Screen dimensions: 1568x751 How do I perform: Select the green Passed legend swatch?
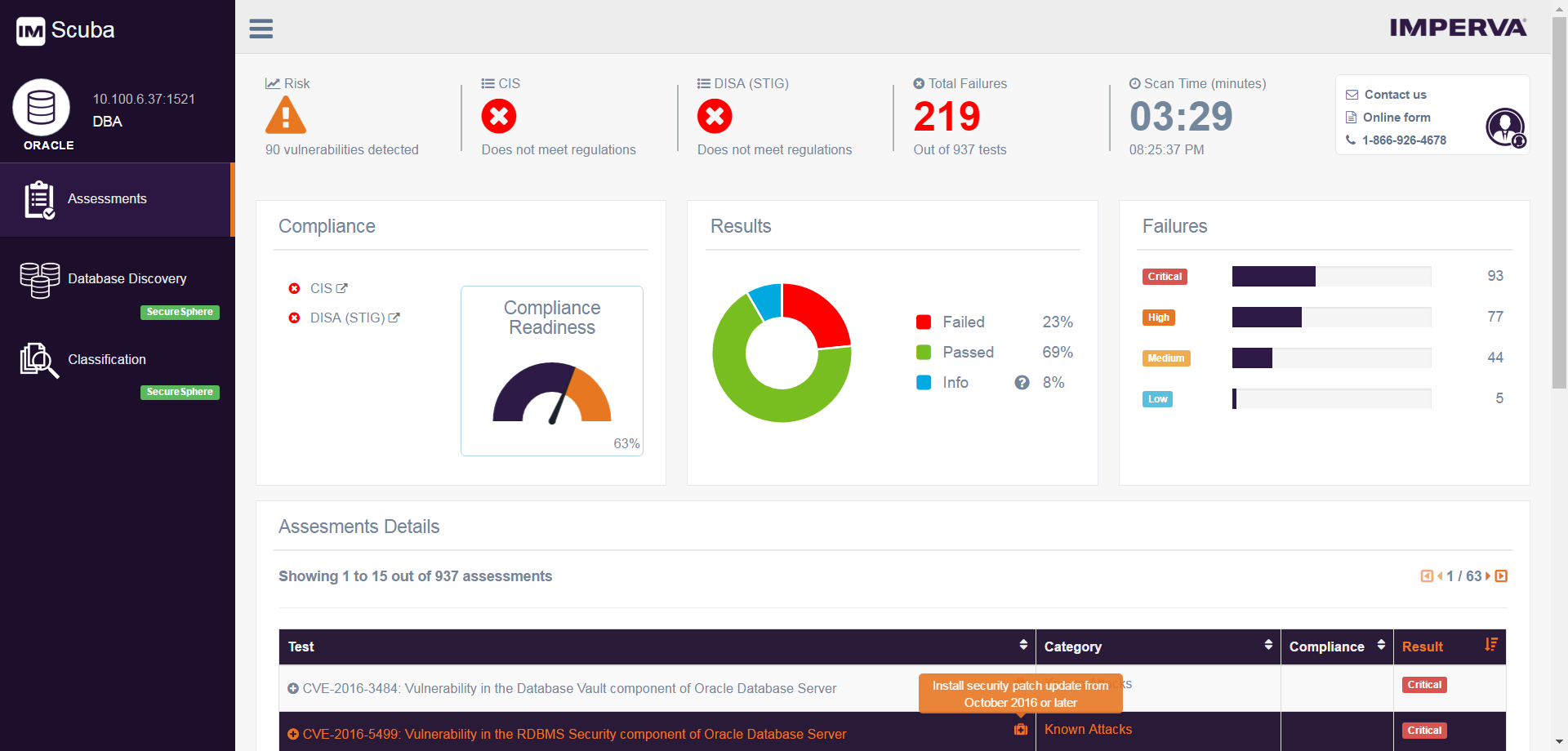924,353
